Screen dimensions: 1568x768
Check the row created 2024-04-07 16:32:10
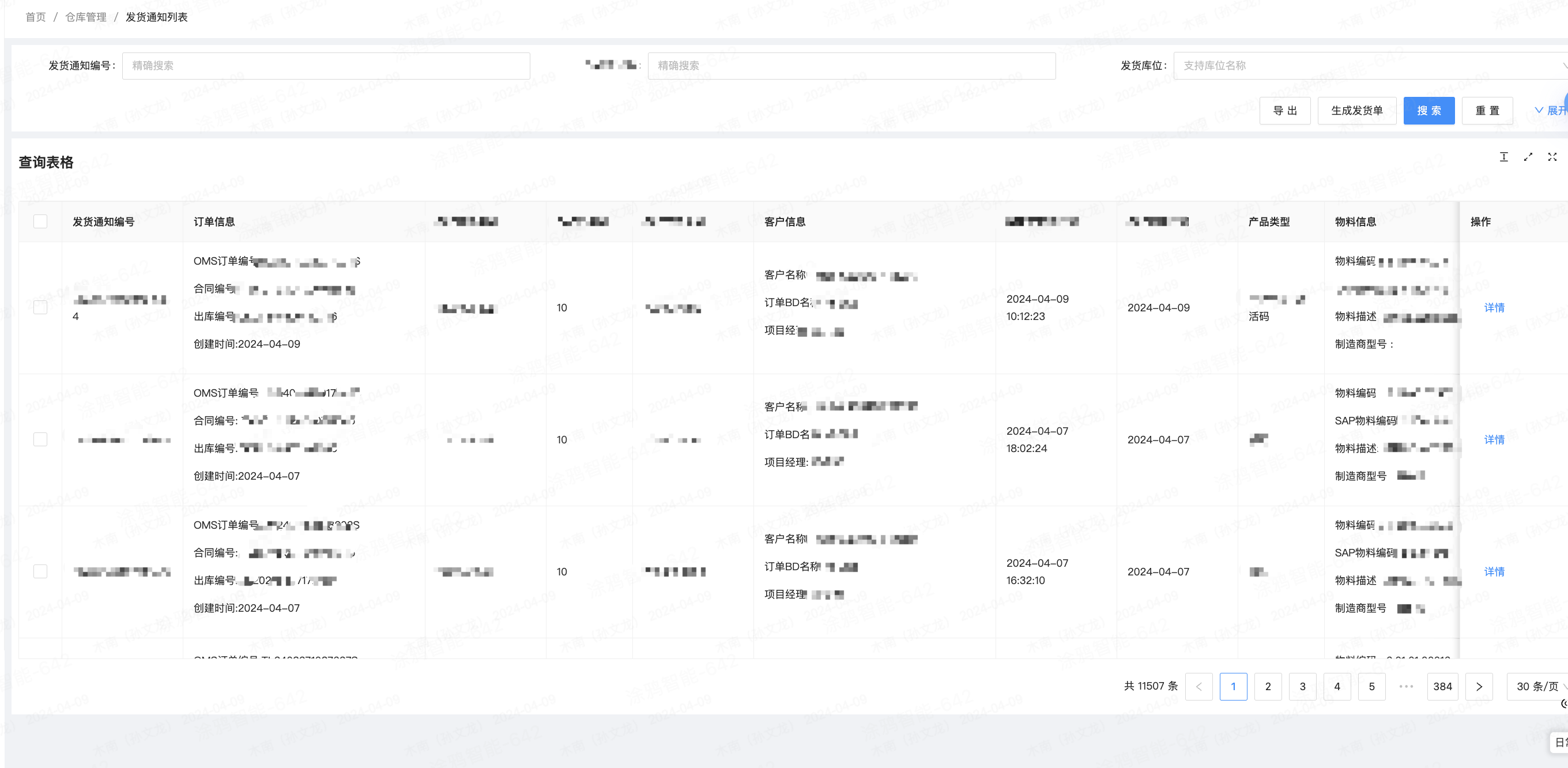click(40, 571)
